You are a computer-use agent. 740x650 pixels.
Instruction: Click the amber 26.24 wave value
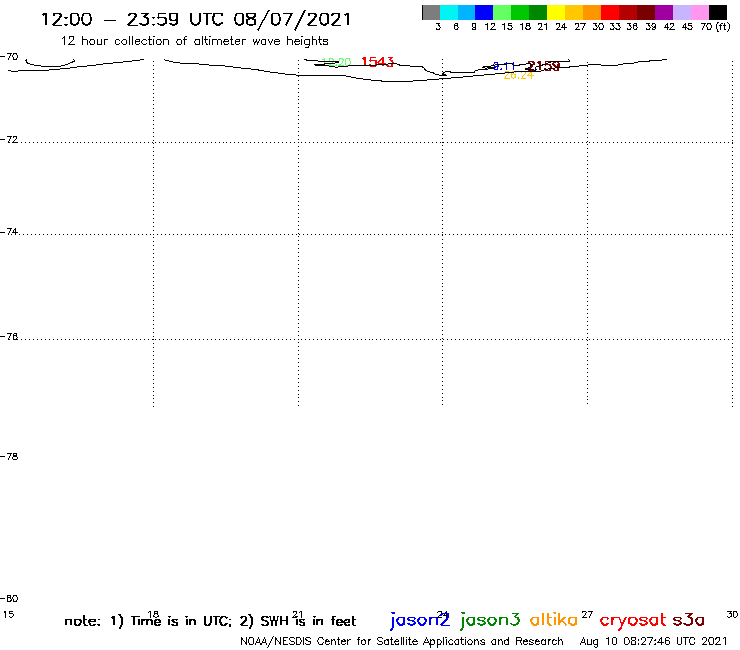[x=519, y=76]
